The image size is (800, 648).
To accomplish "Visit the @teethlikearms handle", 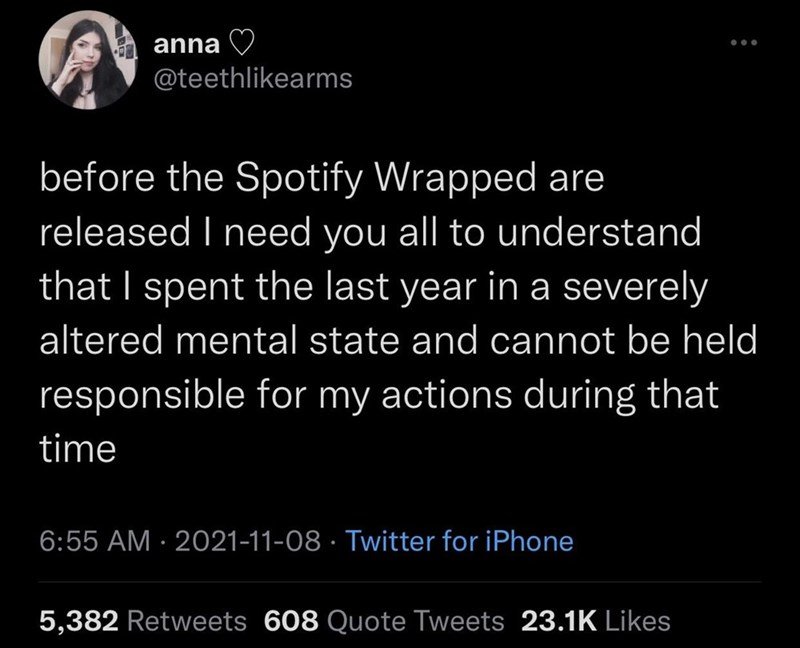I will (x=253, y=79).
